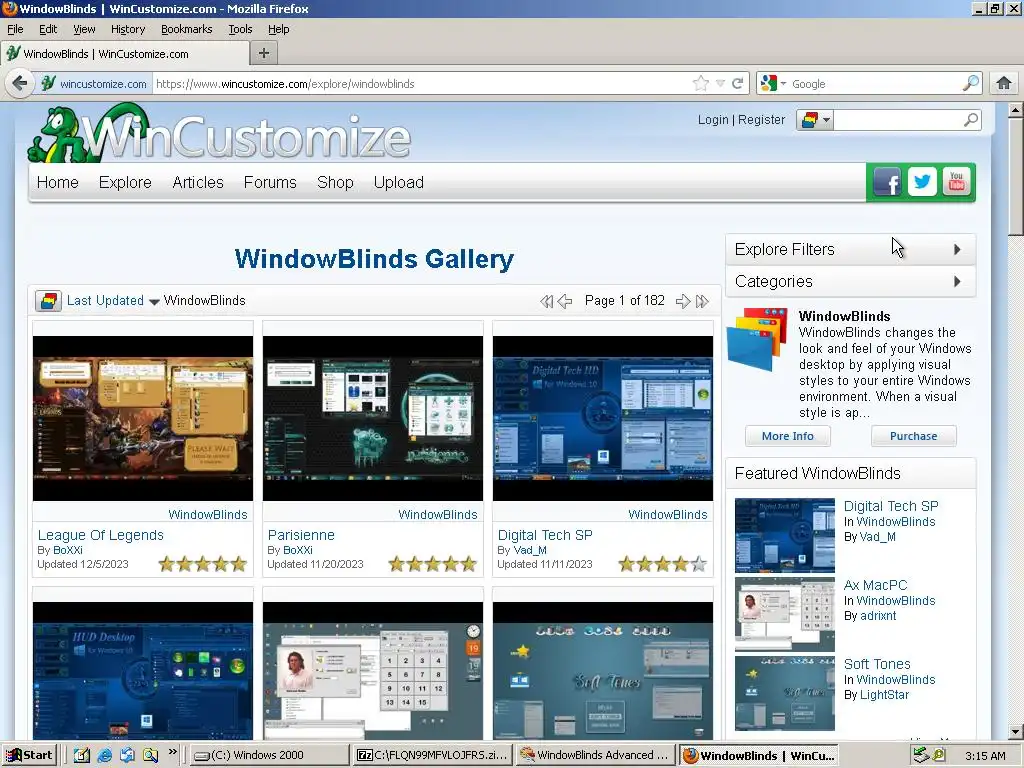Bookmark page with the star icon
1024x768 pixels.
pyautogui.click(x=701, y=83)
